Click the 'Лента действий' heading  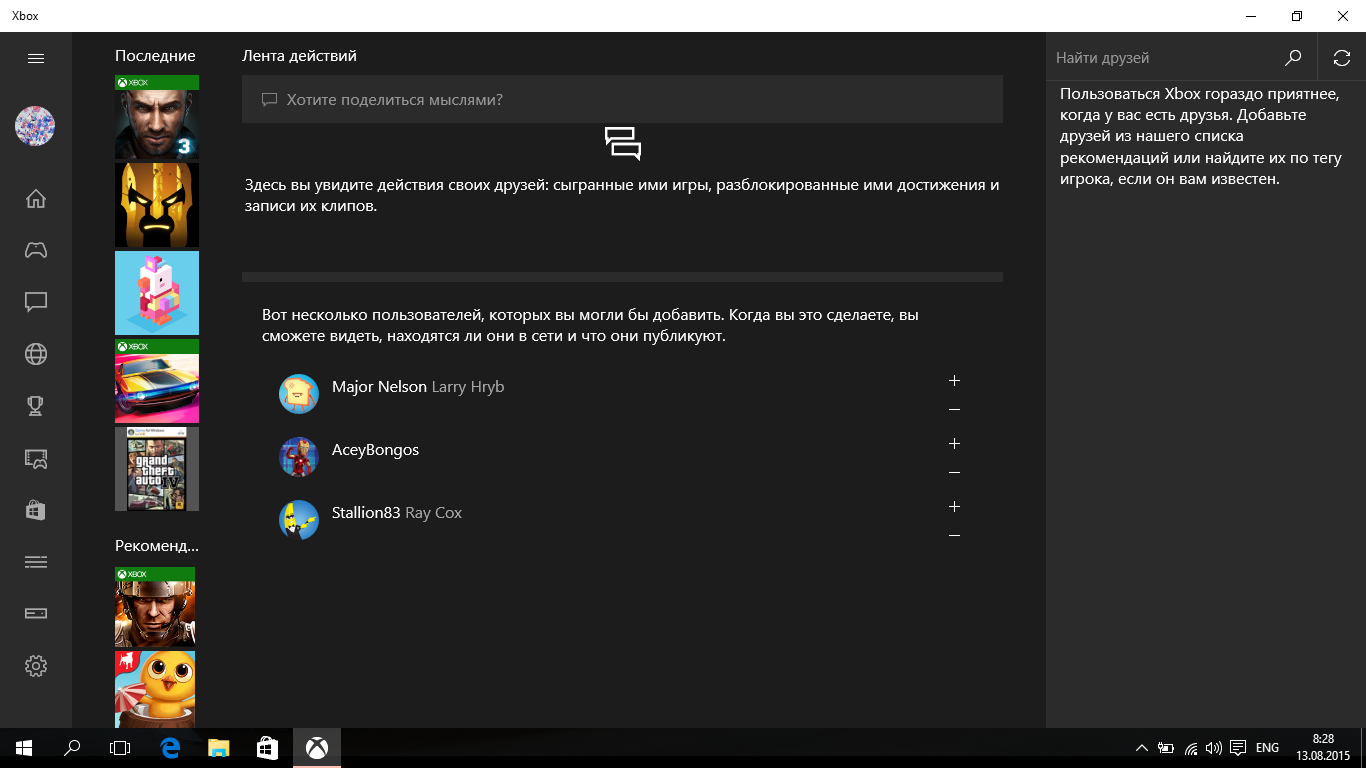[299, 56]
